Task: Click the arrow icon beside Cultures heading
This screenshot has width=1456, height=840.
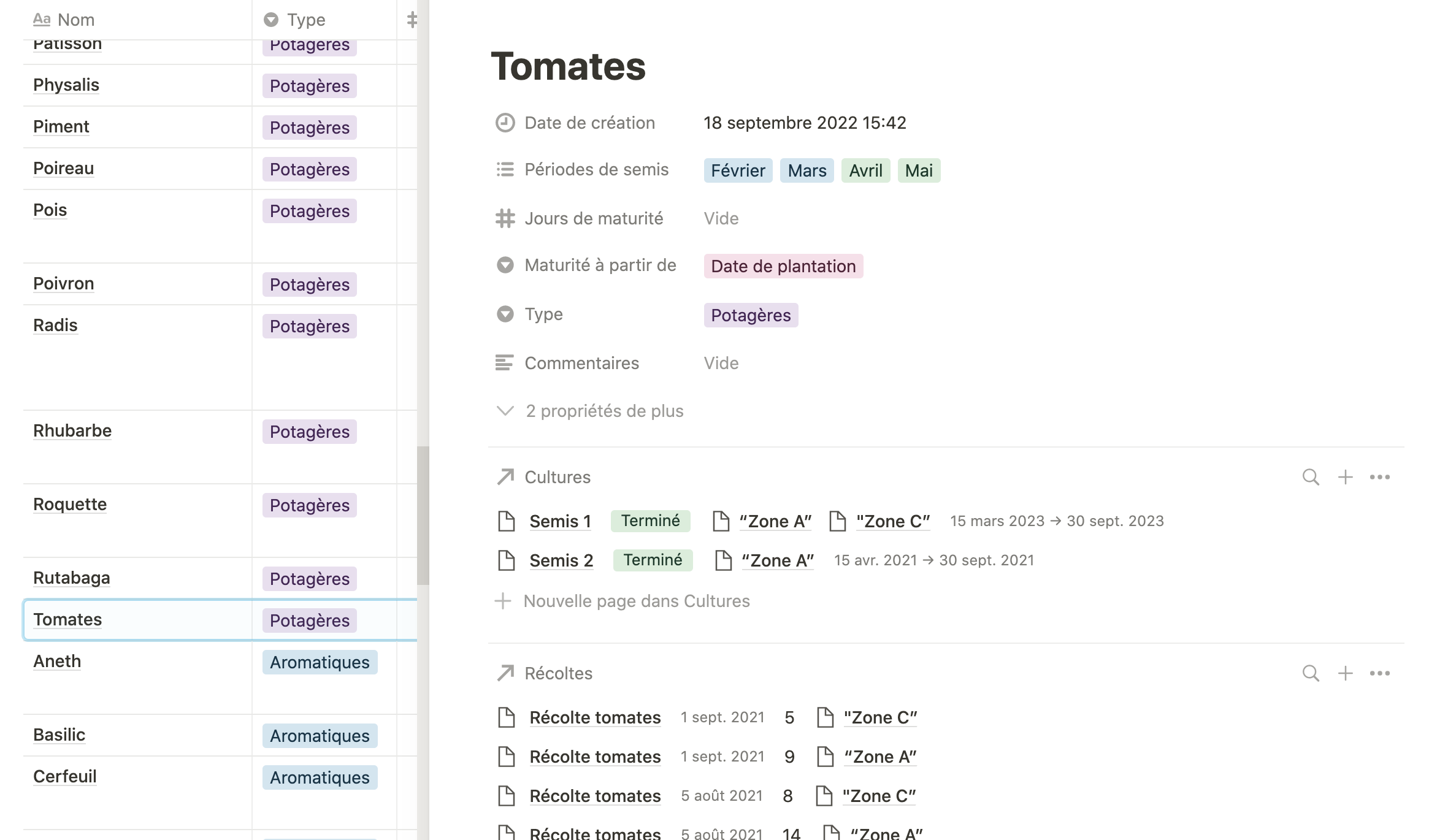Action: (x=505, y=477)
